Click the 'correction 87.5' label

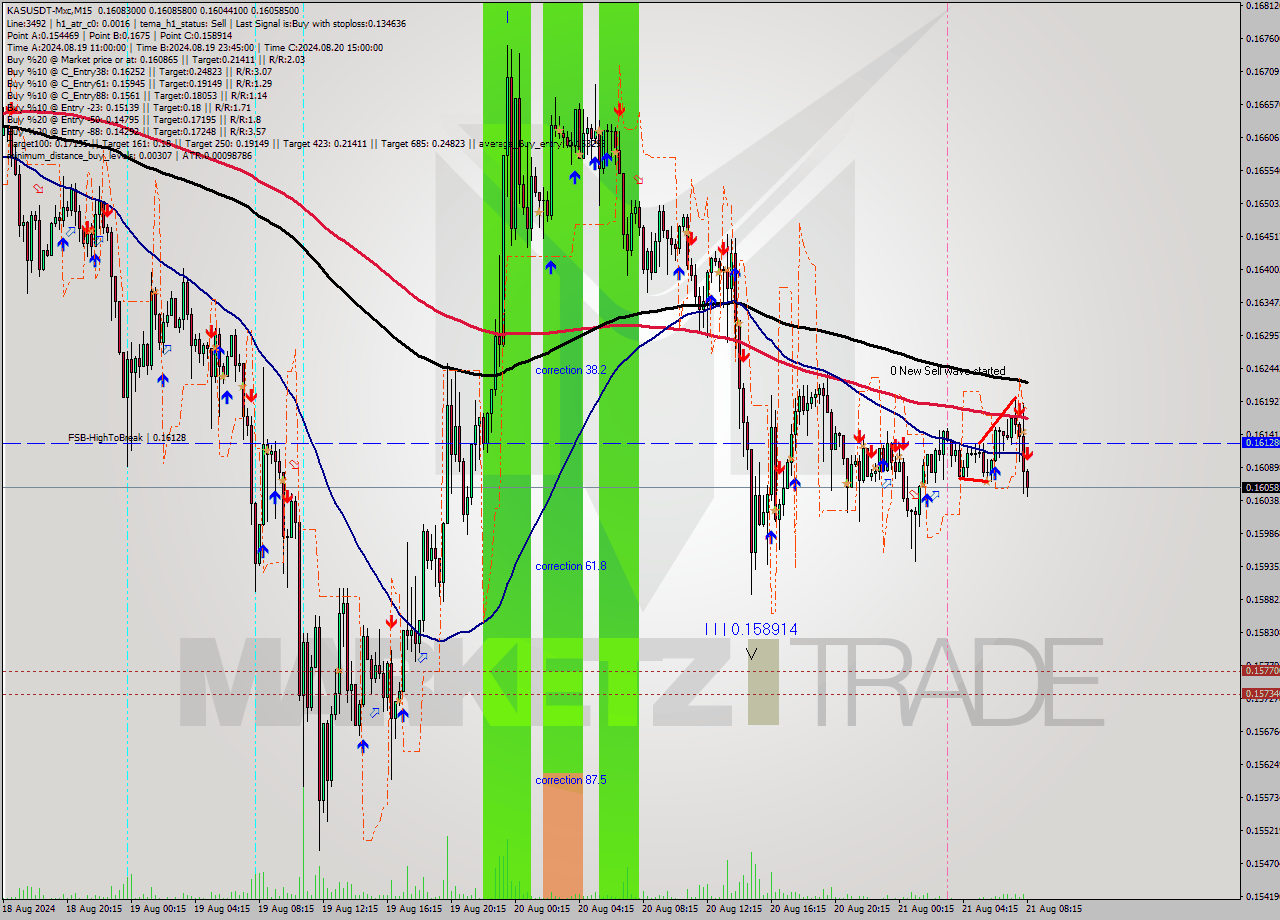pos(571,780)
